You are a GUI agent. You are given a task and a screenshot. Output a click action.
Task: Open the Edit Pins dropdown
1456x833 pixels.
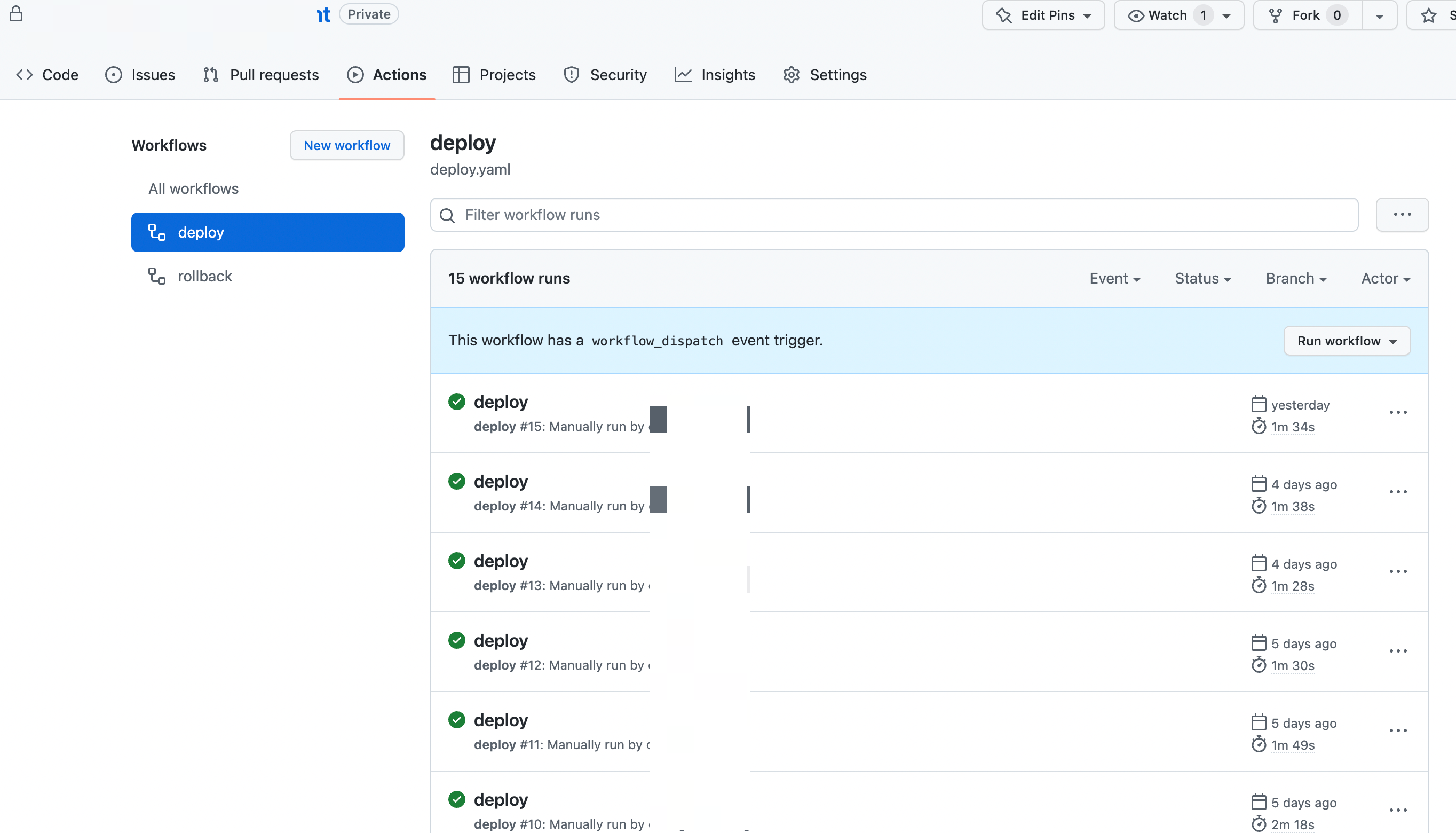point(1043,15)
